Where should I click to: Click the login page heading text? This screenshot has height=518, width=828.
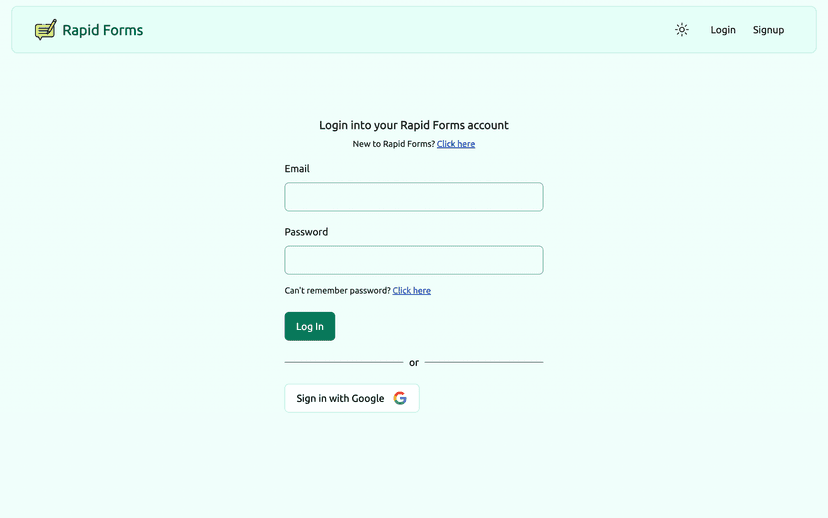(414, 125)
